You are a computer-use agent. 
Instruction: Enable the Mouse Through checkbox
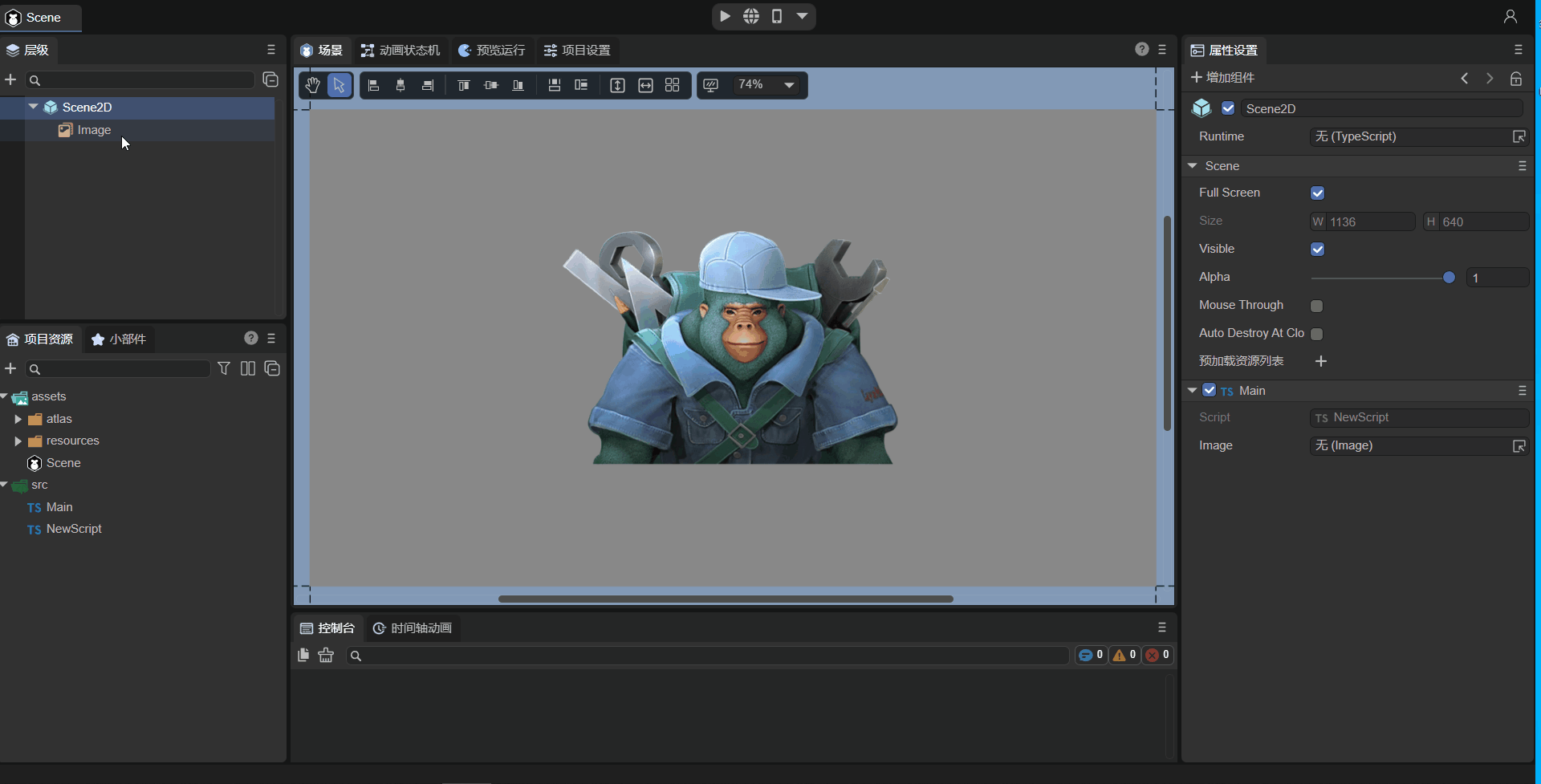pos(1316,306)
